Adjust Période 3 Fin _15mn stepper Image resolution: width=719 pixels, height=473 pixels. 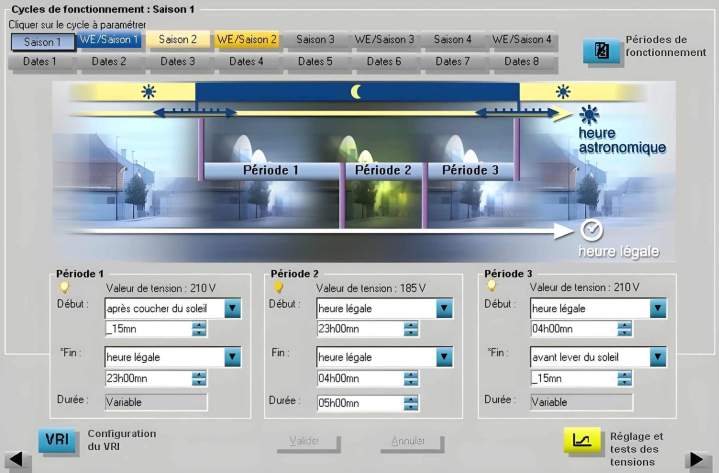(x=625, y=379)
